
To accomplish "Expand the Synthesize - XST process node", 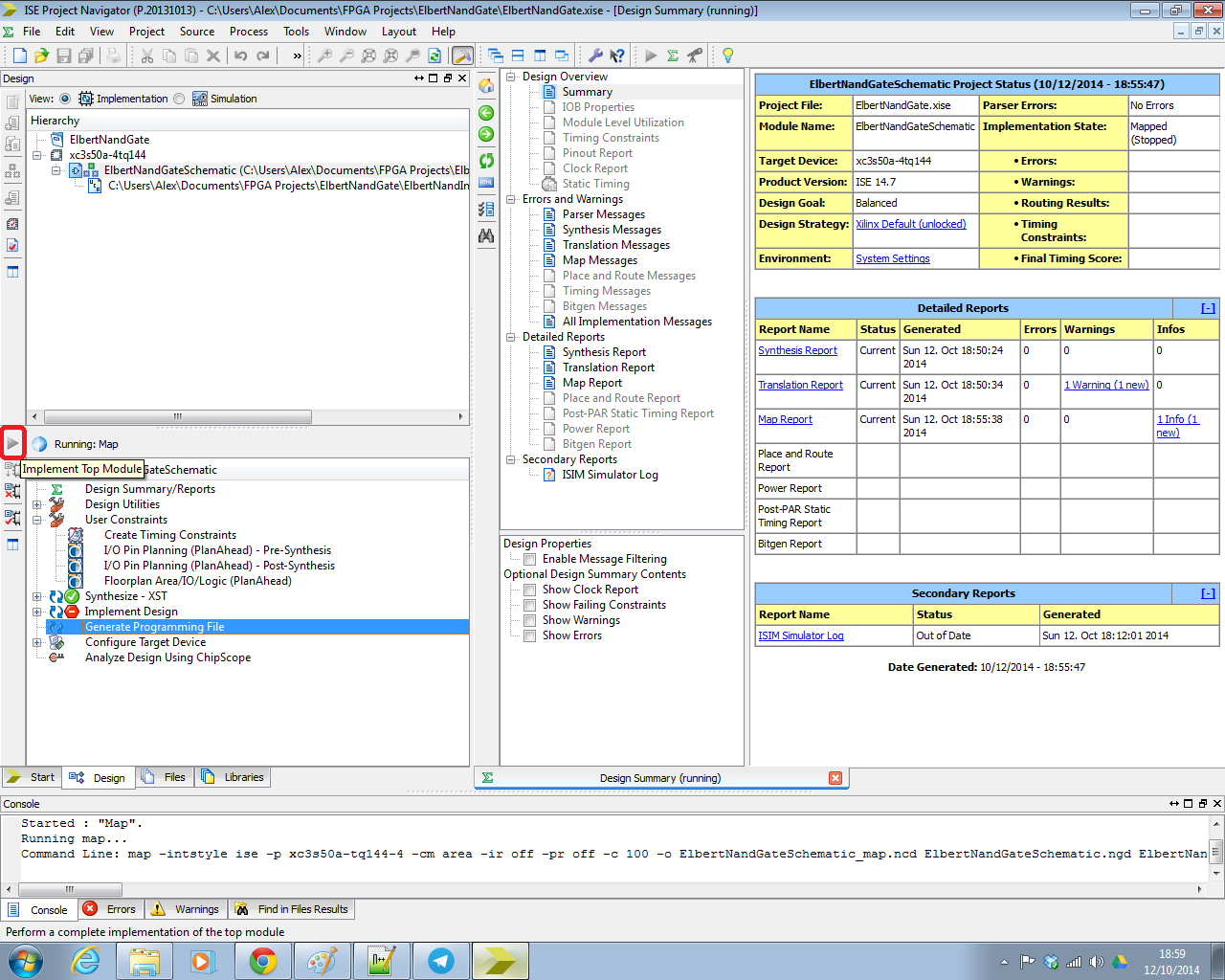I will coord(37,596).
